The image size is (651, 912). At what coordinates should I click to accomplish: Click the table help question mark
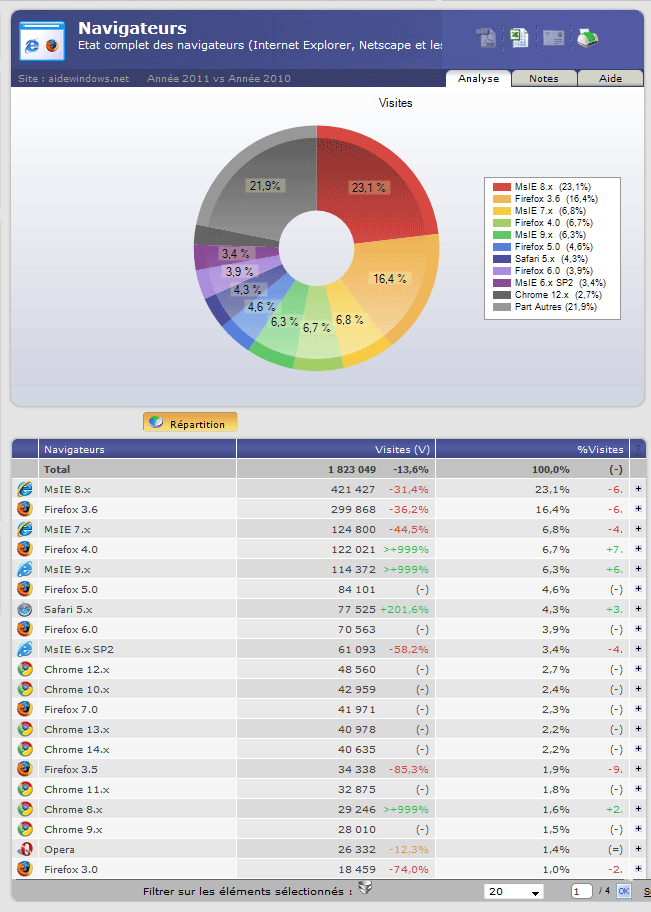click(638, 450)
